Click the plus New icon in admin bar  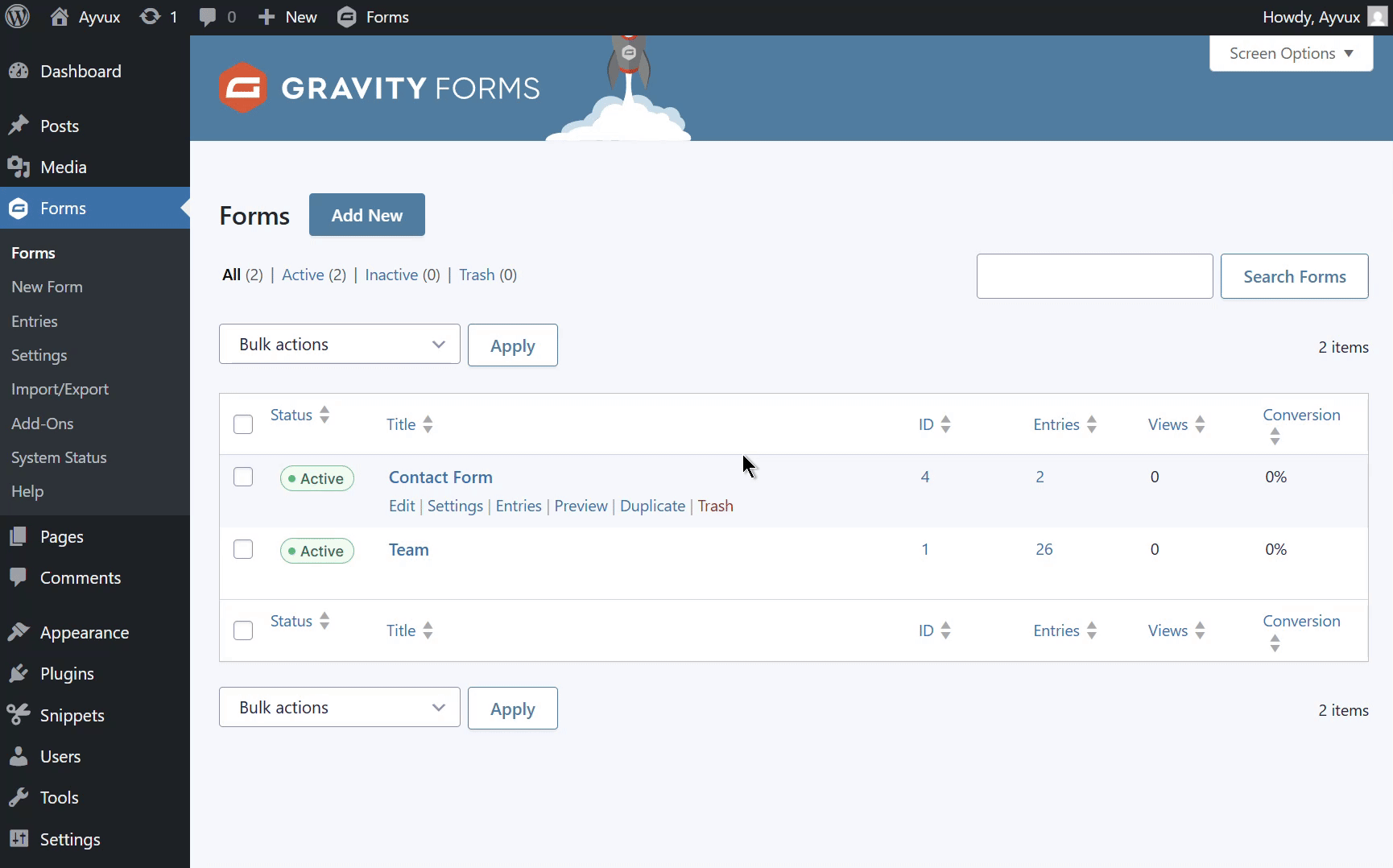pyautogui.click(x=267, y=17)
